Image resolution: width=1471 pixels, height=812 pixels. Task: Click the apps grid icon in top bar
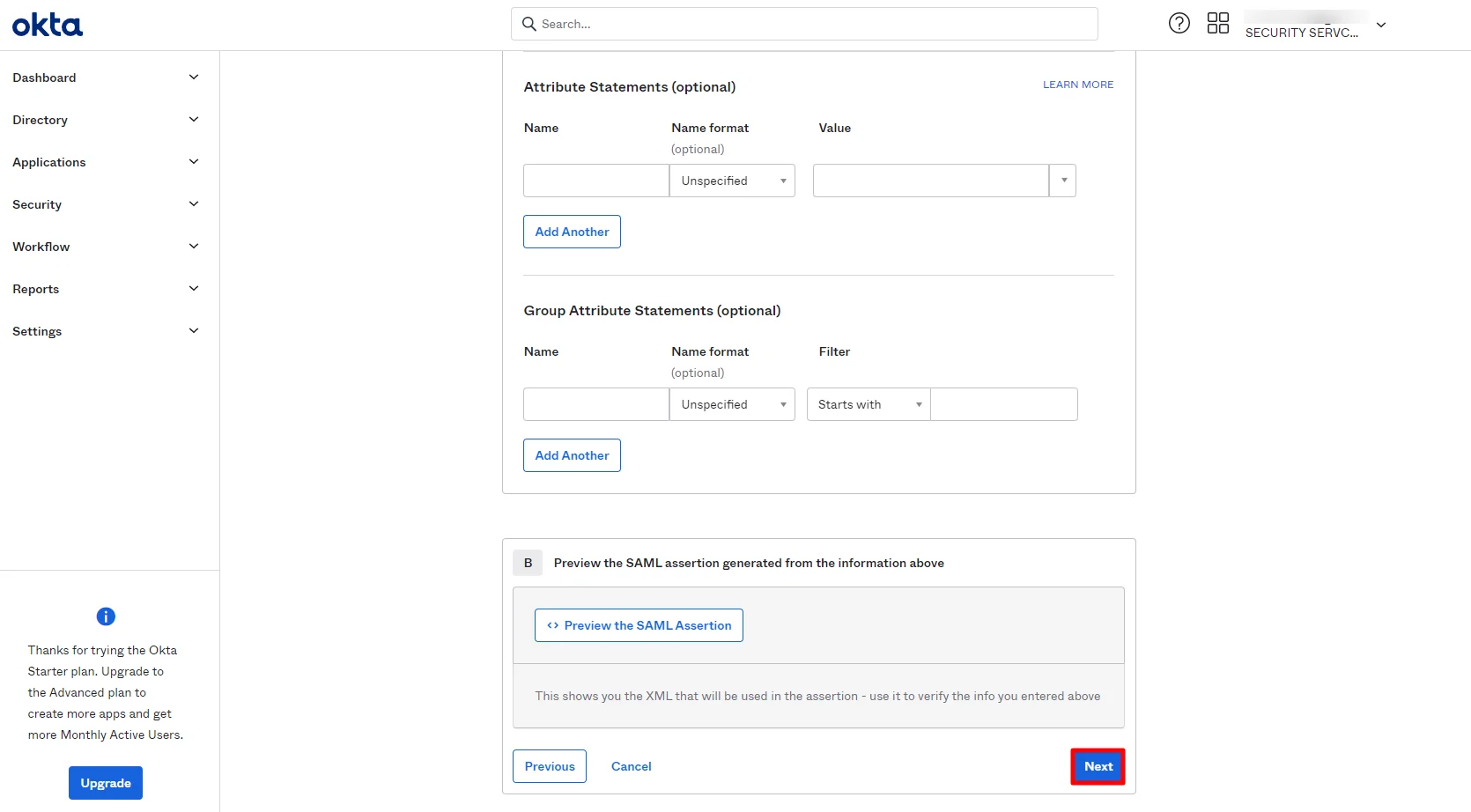click(x=1218, y=23)
